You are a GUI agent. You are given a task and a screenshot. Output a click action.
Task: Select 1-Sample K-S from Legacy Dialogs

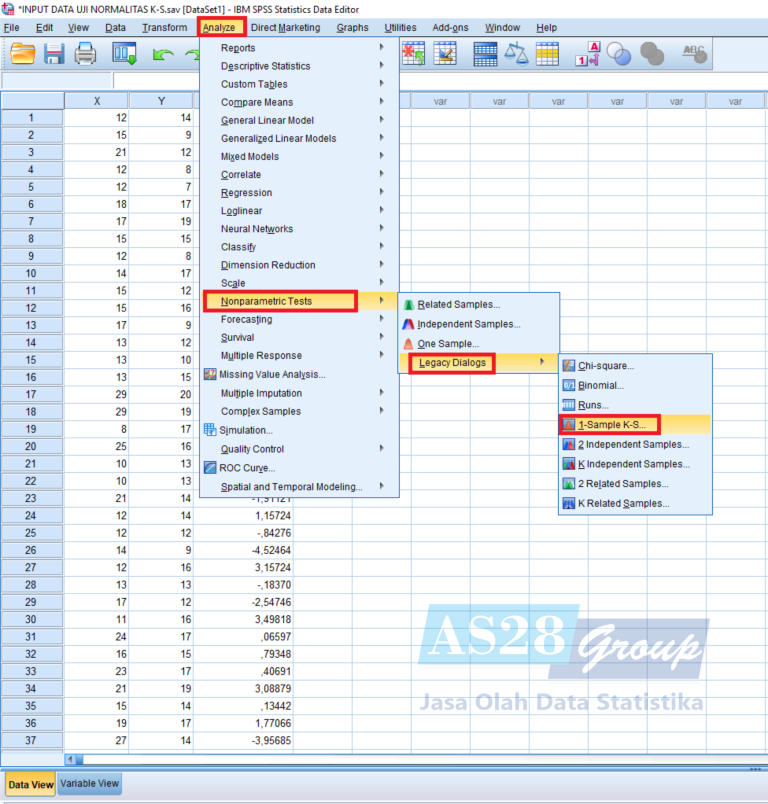tap(612, 425)
